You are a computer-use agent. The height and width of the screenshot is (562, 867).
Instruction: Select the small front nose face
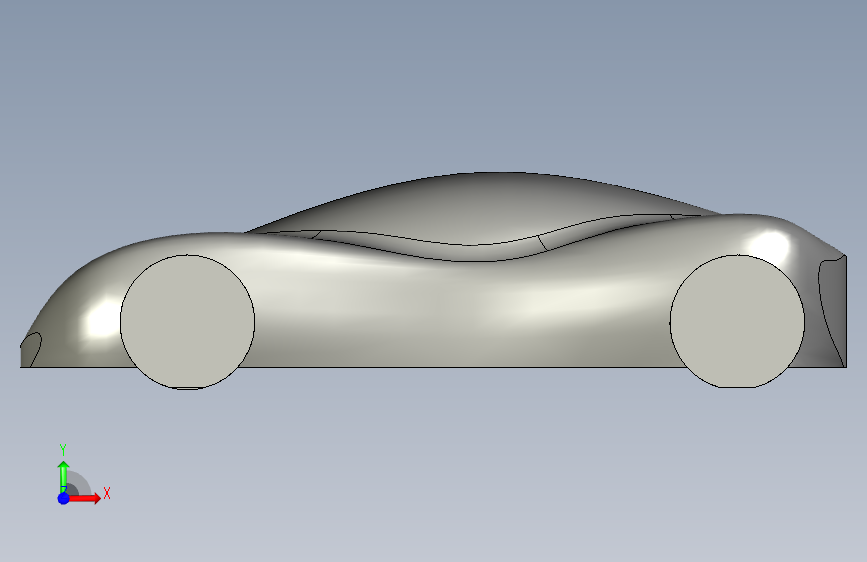(29, 350)
